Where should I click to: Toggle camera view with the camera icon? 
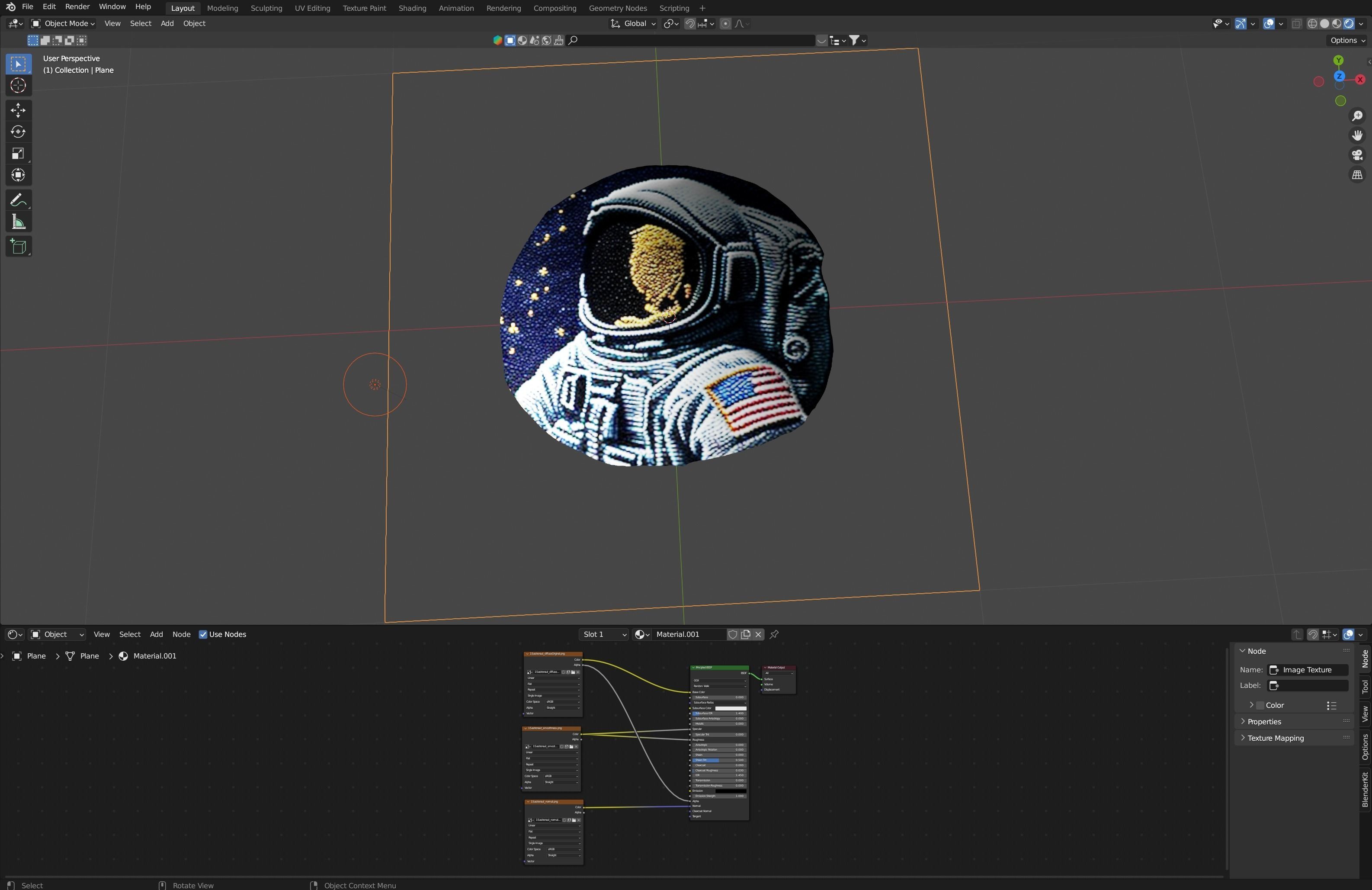[1357, 155]
